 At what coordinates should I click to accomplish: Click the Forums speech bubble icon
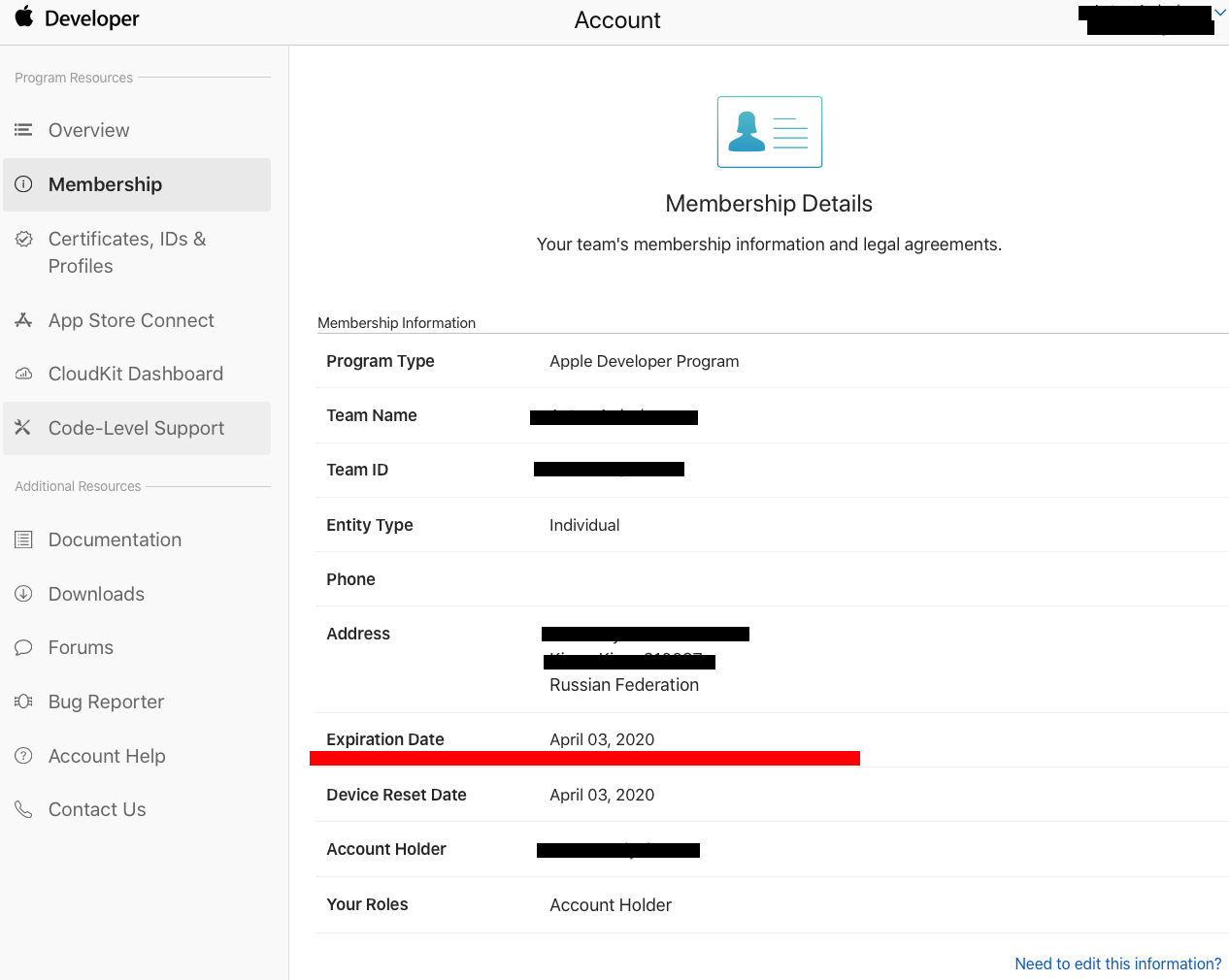click(x=23, y=647)
